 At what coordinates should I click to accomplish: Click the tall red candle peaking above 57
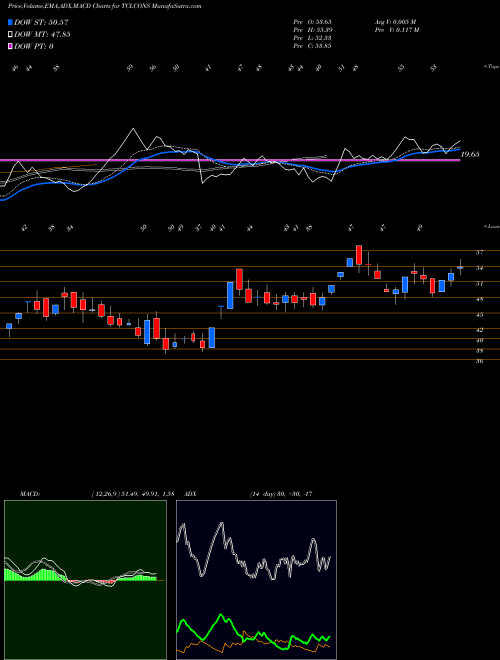coord(359,255)
